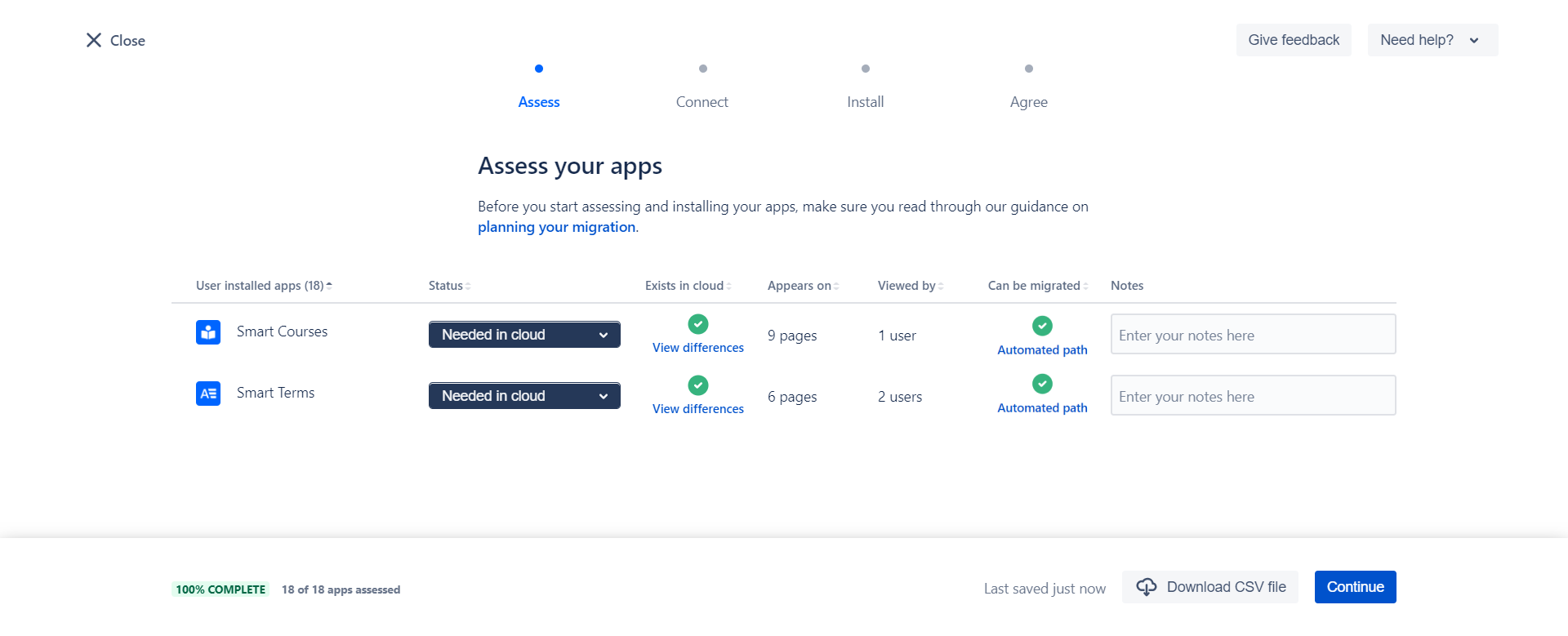This screenshot has width=1568, height=636.
Task: Focus the Smart Courses notes field
Action: point(1254,335)
